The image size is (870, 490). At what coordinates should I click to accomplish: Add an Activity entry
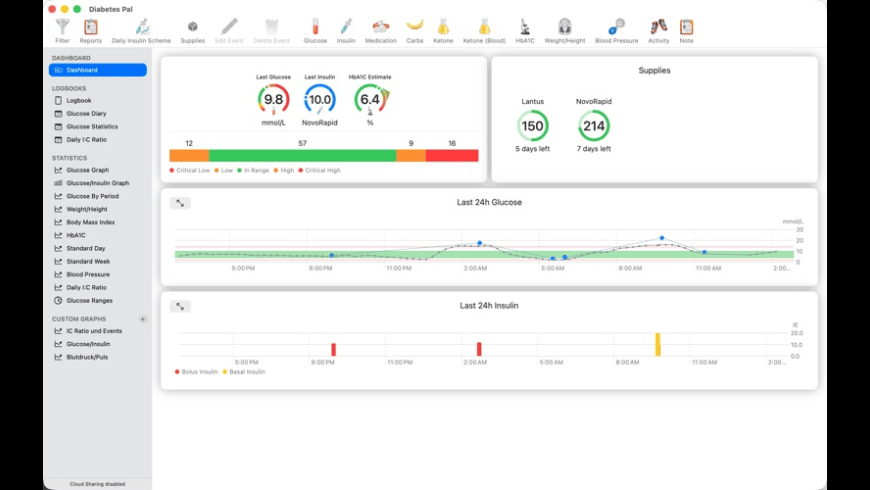659,31
